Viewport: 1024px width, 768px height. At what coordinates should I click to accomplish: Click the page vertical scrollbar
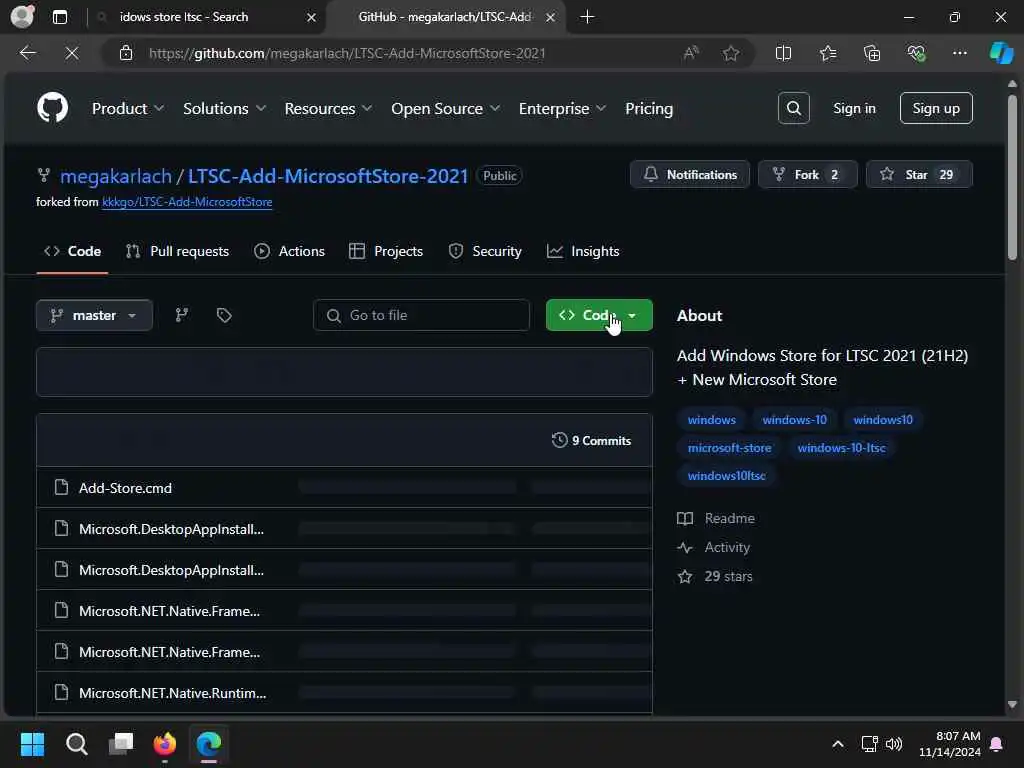tap(1012, 178)
